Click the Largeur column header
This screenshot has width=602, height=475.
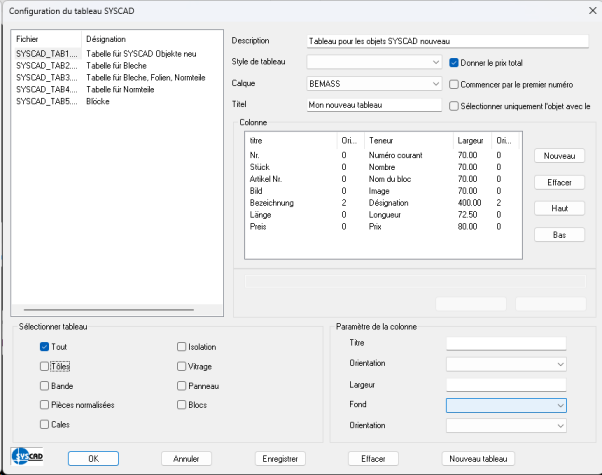[x=473, y=141]
